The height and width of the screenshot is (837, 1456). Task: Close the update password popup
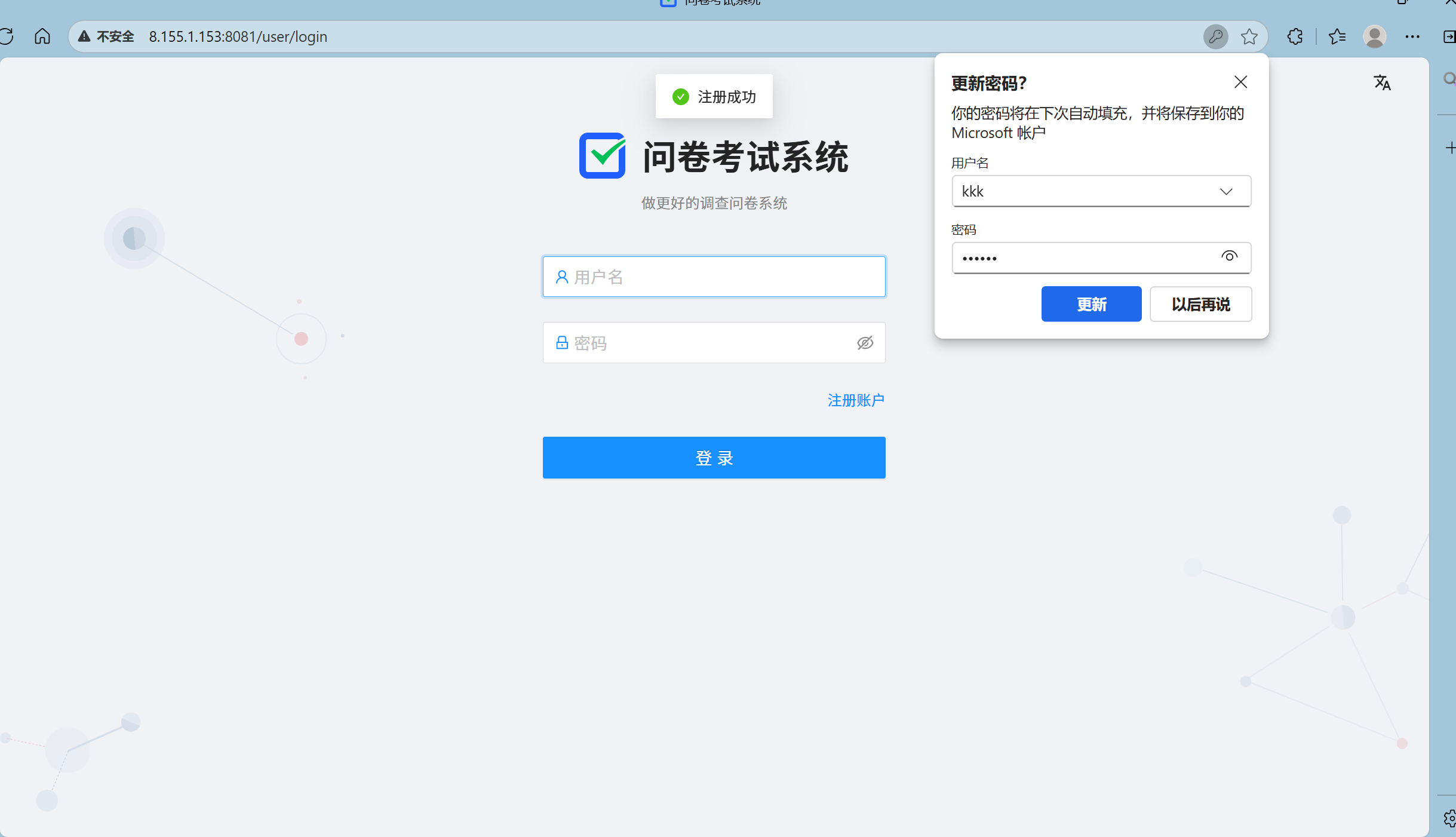point(1240,82)
